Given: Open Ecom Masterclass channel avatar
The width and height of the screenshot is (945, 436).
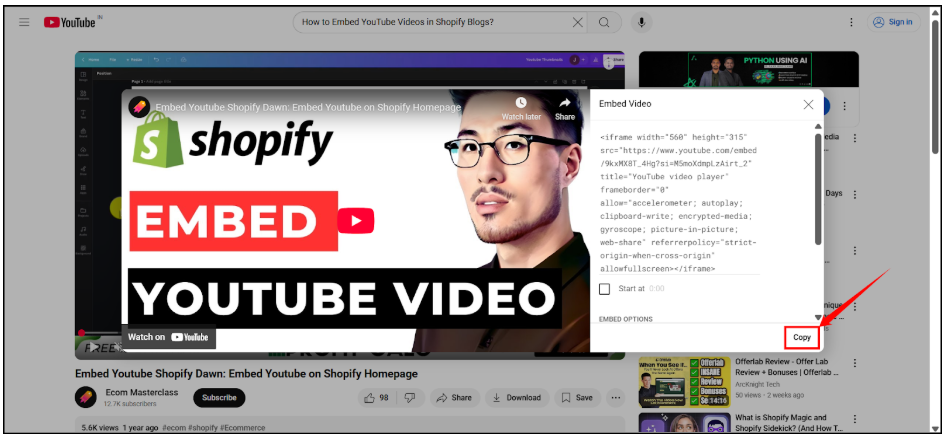Looking at the screenshot, I should pyautogui.click(x=86, y=397).
